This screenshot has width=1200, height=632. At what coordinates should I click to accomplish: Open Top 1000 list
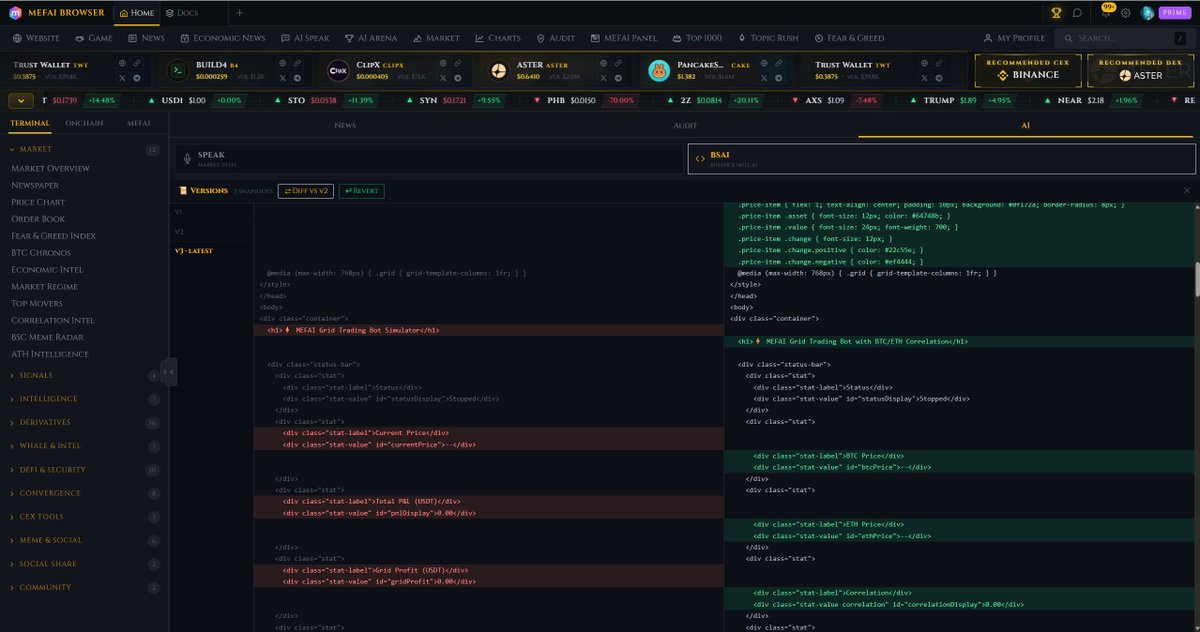point(696,38)
